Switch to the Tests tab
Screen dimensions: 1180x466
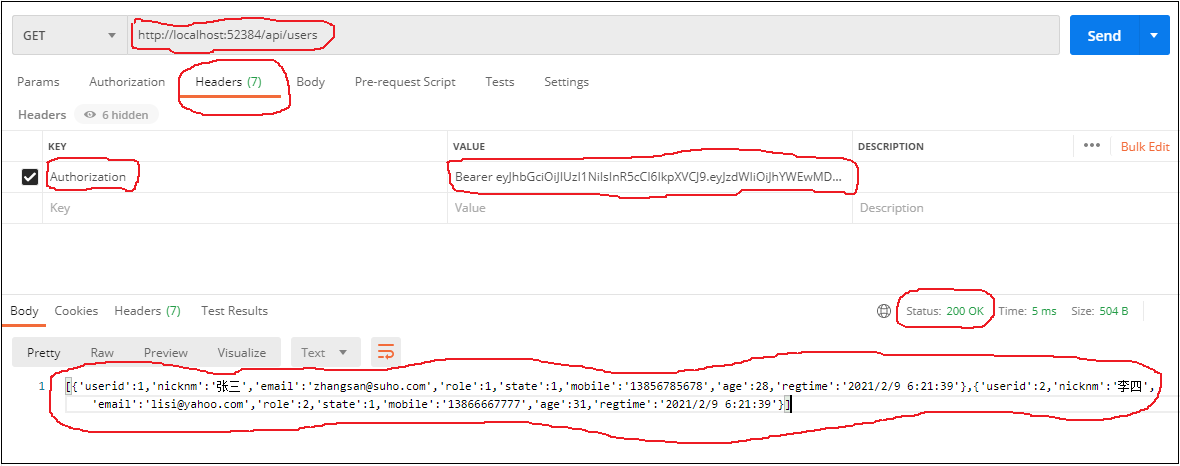click(500, 82)
